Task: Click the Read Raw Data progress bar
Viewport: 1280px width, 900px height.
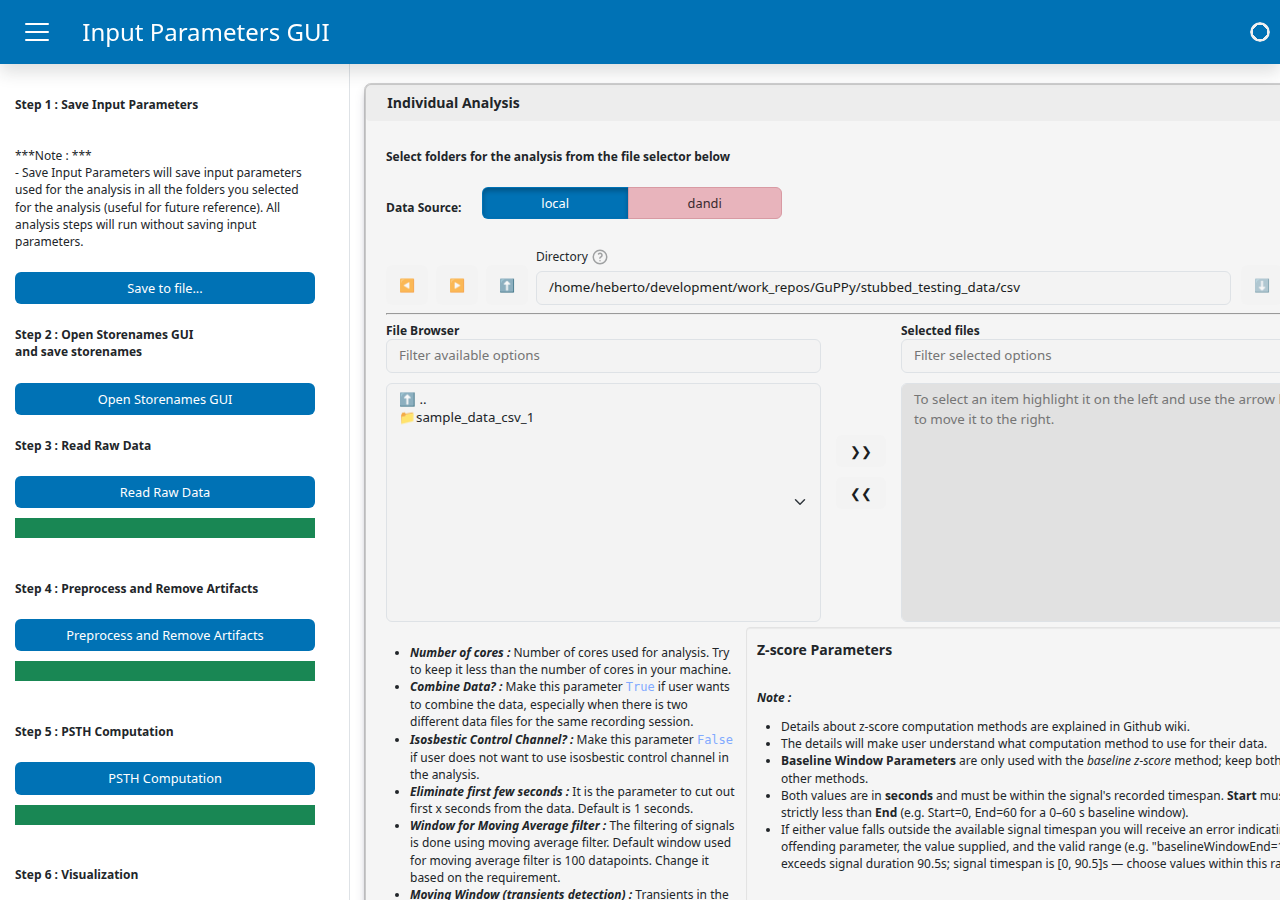Action: (165, 528)
